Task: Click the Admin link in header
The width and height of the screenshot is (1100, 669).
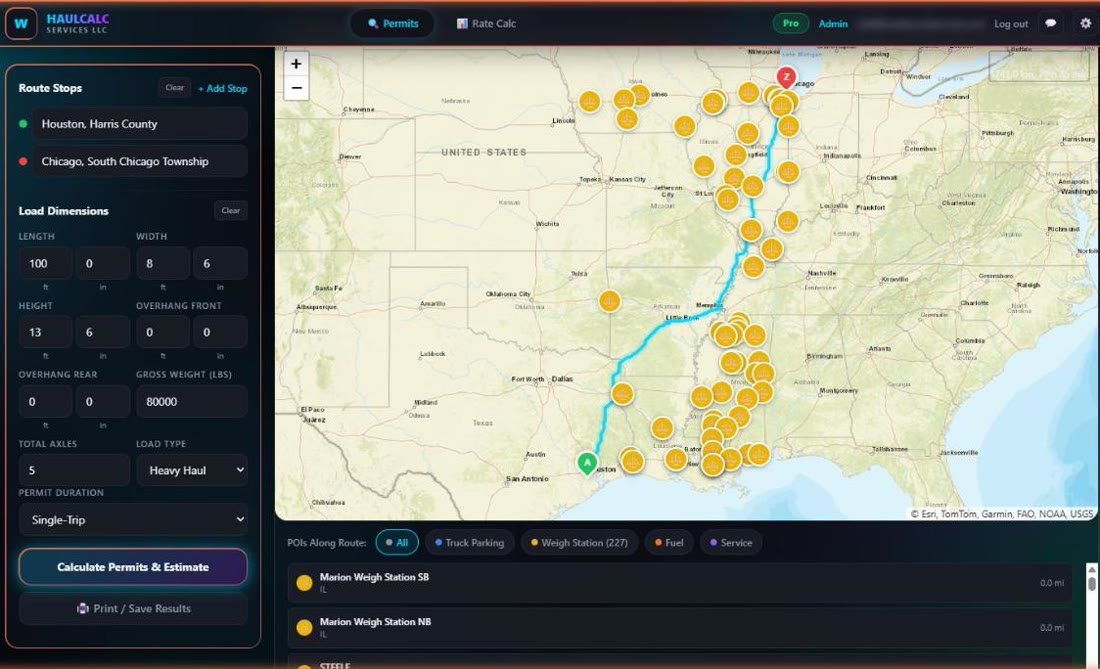Action: pyautogui.click(x=833, y=24)
